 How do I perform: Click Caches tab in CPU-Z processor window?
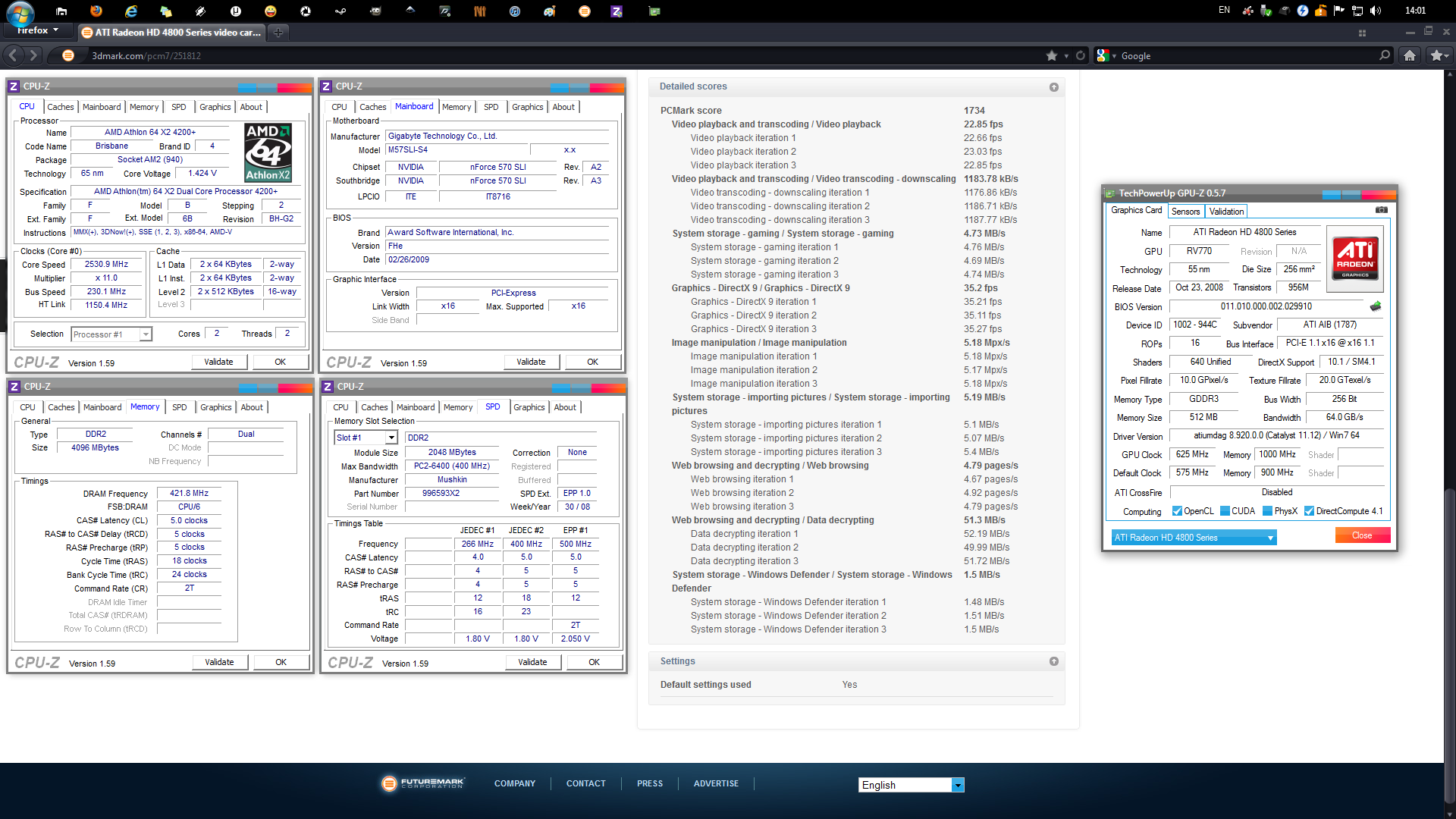pyautogui.click(x=61, y=107)
